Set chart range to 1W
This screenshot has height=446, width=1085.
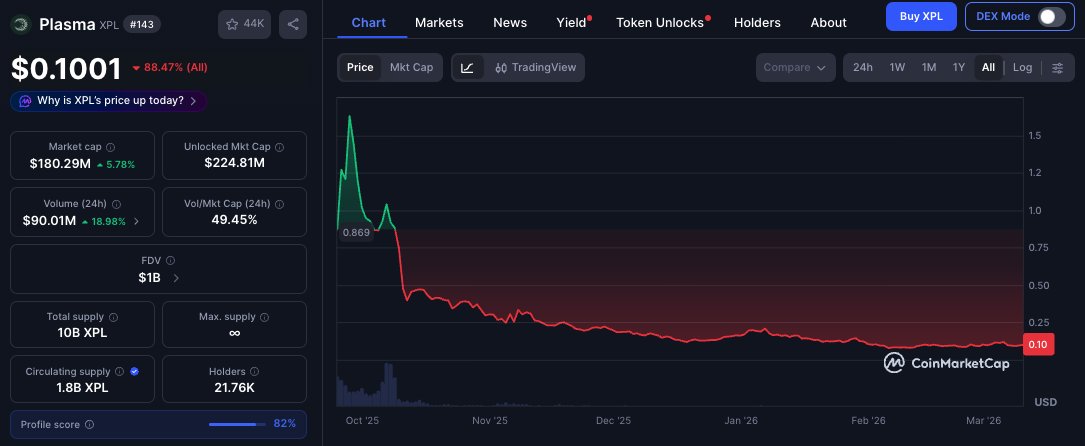pos(897,68)
